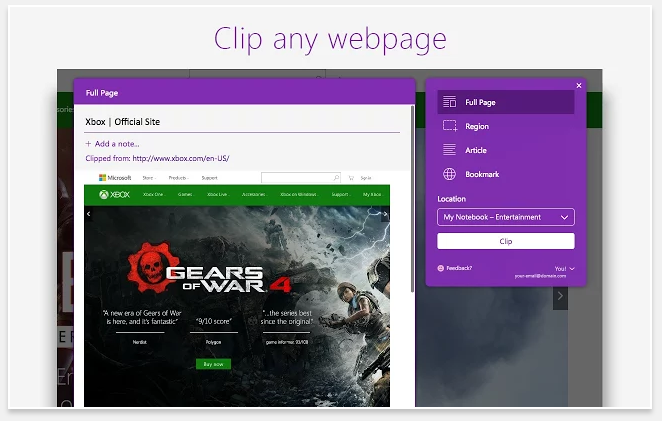The width and height of the screenshot is (662, 421).
Task: Click the Xbox logo in green bar
Action: point(114,195)
